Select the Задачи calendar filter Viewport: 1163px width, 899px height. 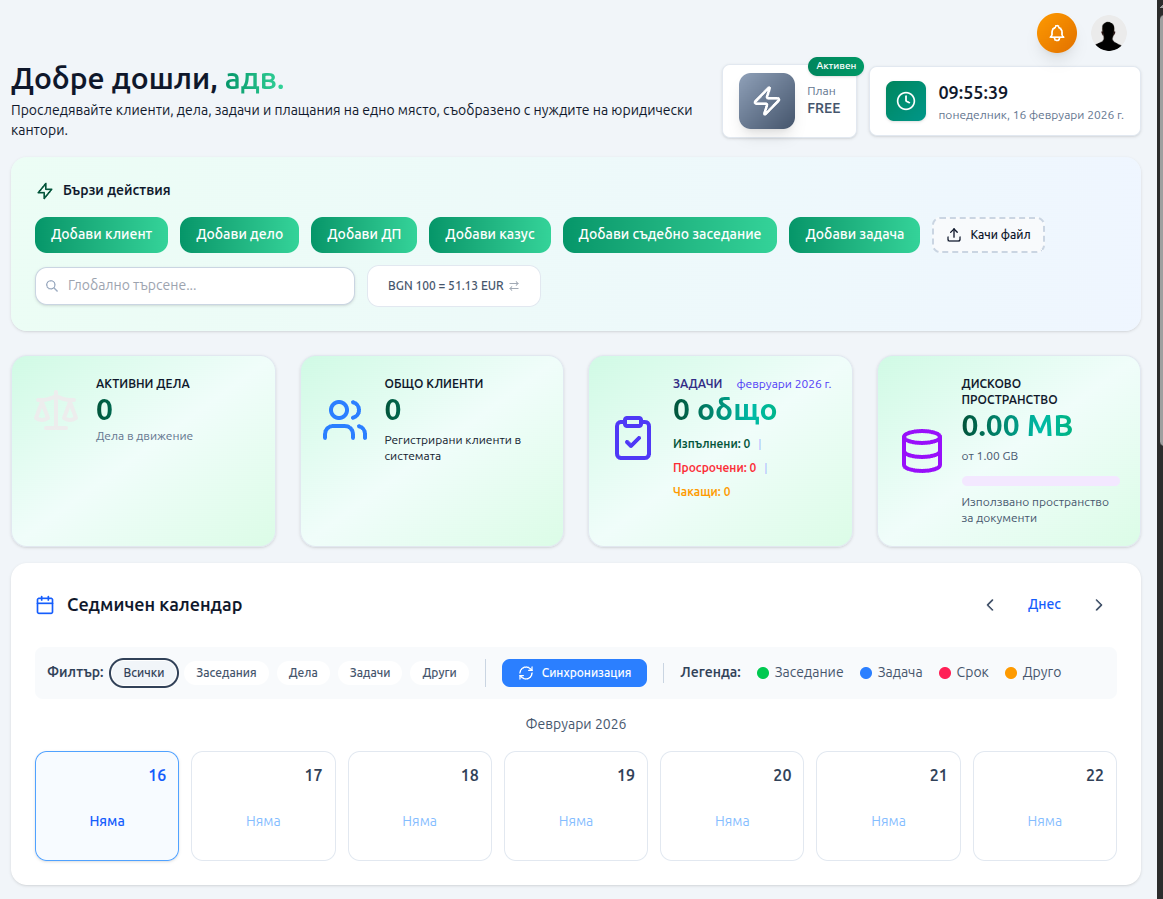pyautogui.click(x=370, y=672)
